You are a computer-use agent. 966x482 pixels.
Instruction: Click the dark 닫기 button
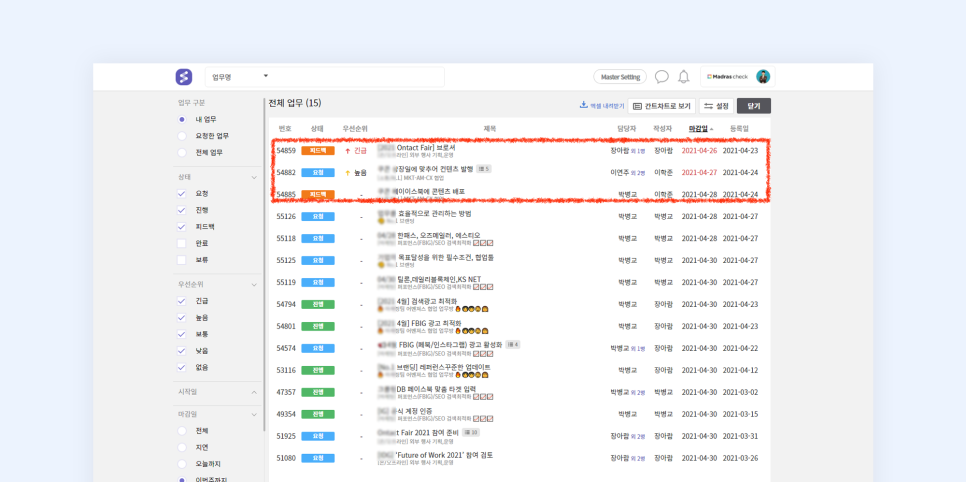[753, 106]
